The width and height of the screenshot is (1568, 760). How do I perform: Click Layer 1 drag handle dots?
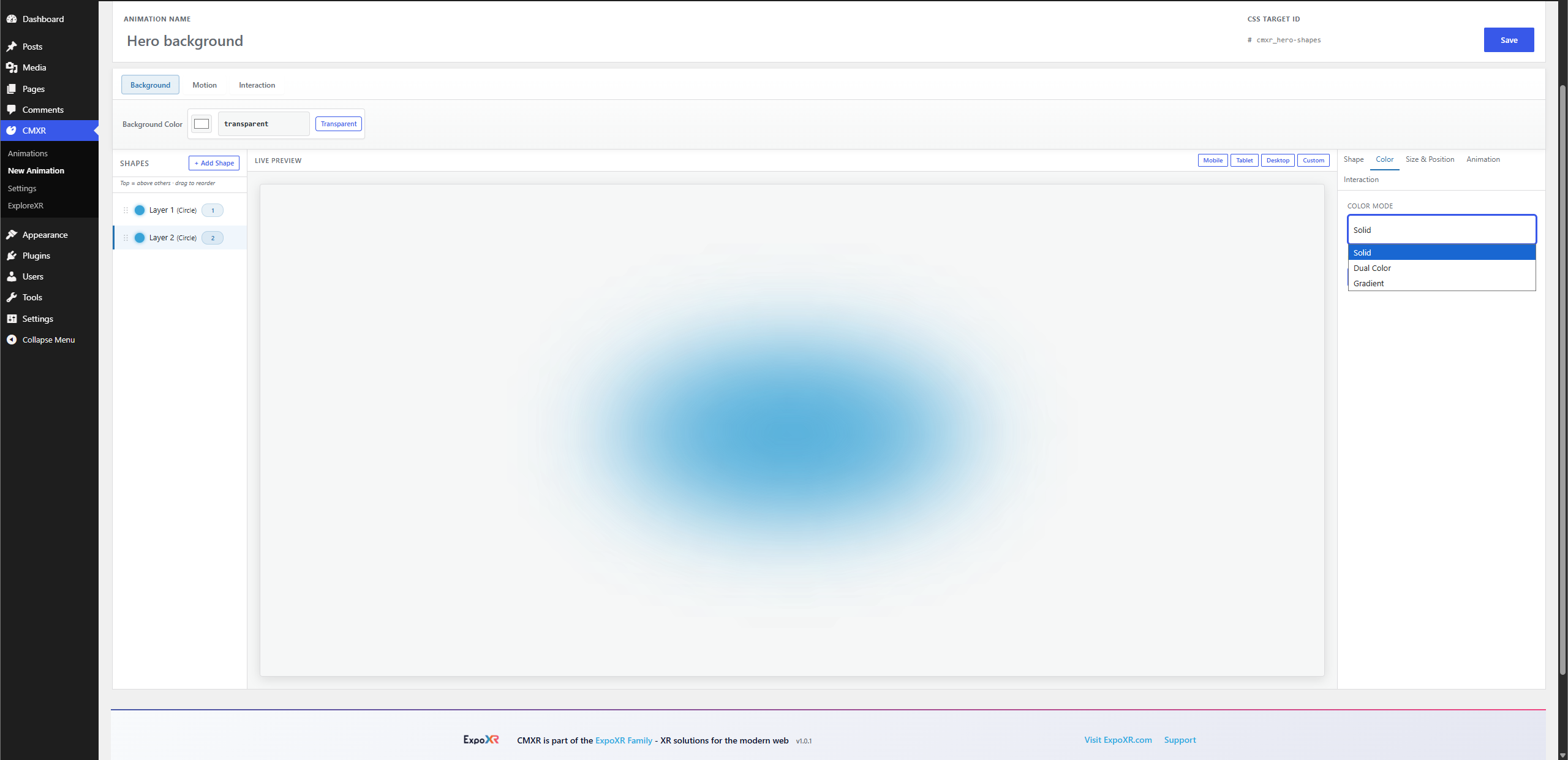coord(126,210)
